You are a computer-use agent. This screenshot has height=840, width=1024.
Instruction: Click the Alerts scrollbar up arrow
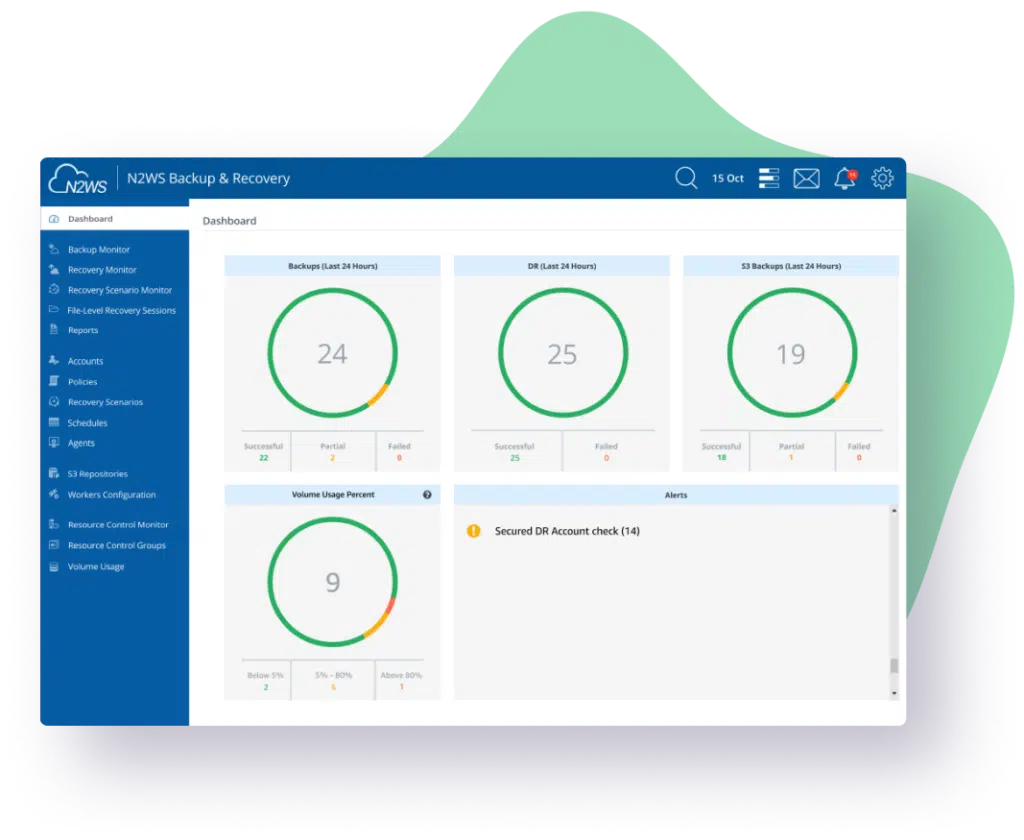tap(894, 511)
